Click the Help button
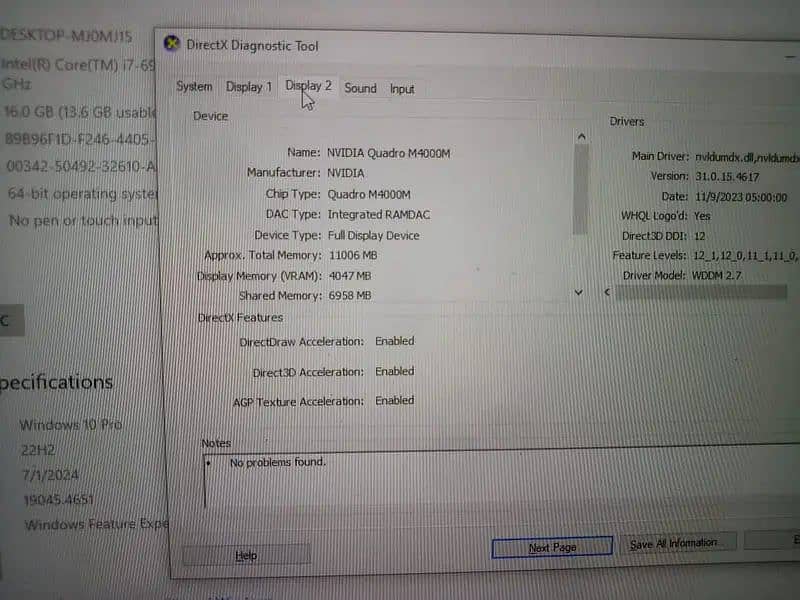800x600 pixels. pos(246,555)
